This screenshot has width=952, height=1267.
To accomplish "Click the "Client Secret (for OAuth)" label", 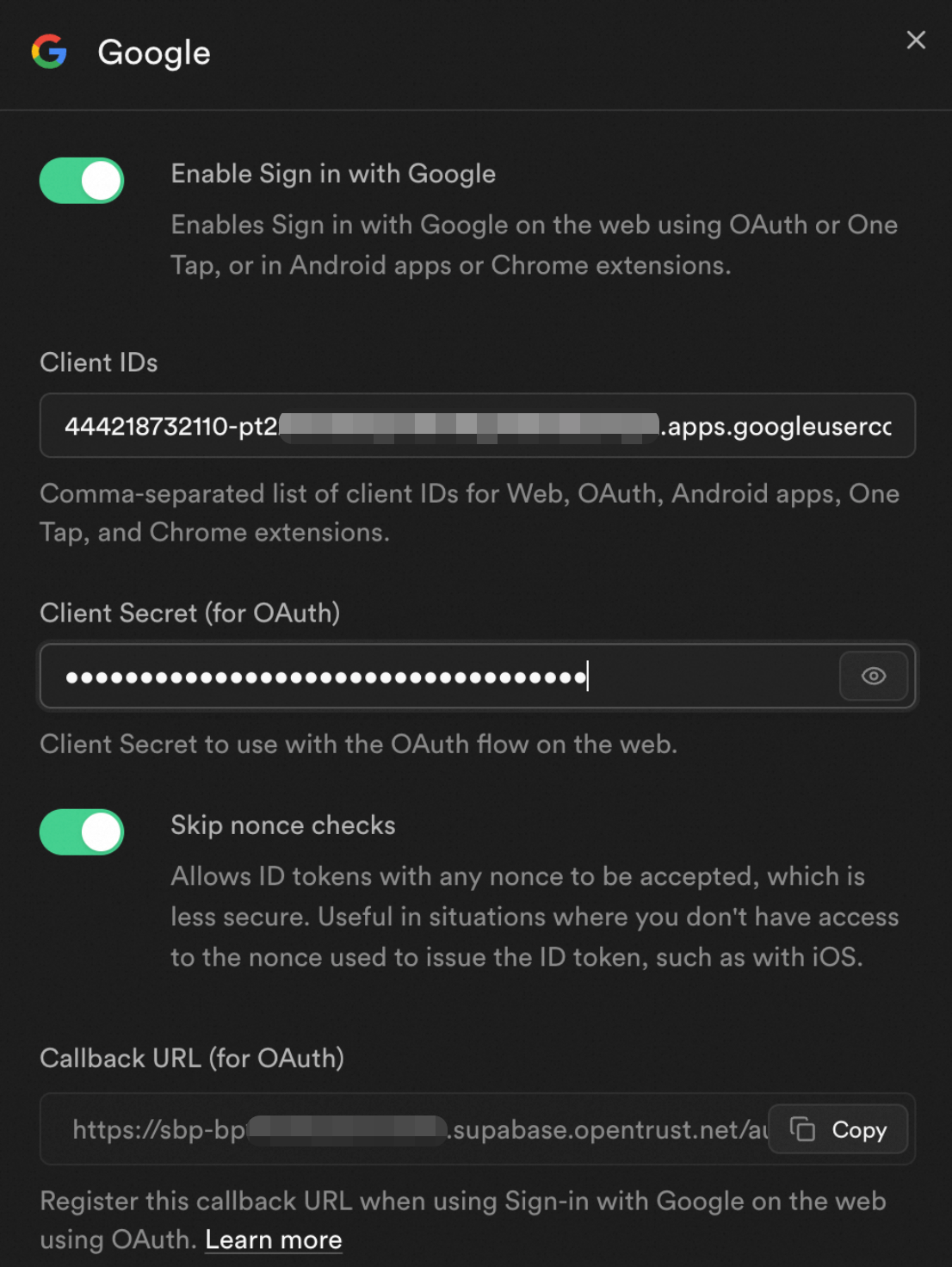I will pyautogui.click(x=190, y=613).
